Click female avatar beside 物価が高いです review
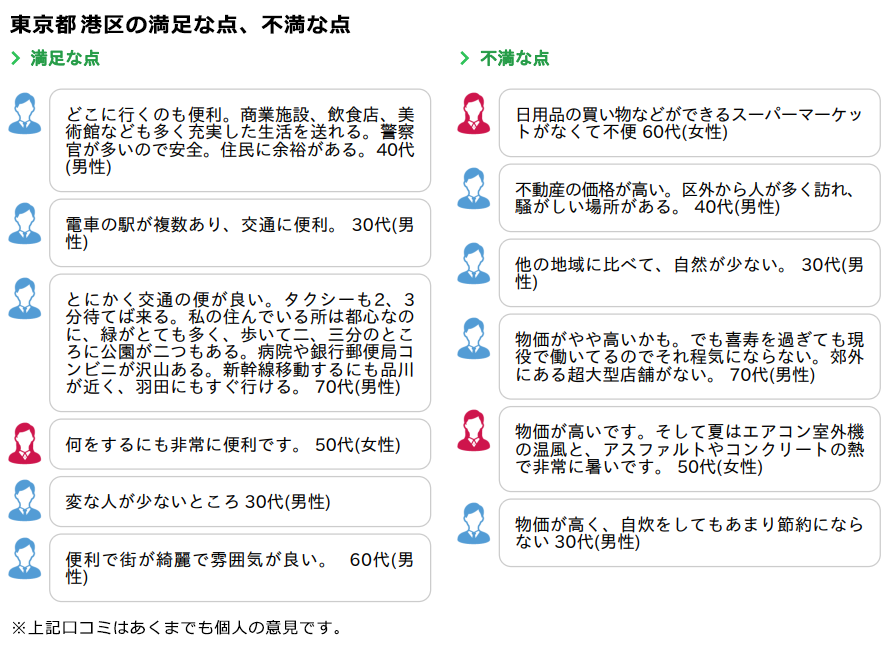The image size is (890, 656). (473, 431)
